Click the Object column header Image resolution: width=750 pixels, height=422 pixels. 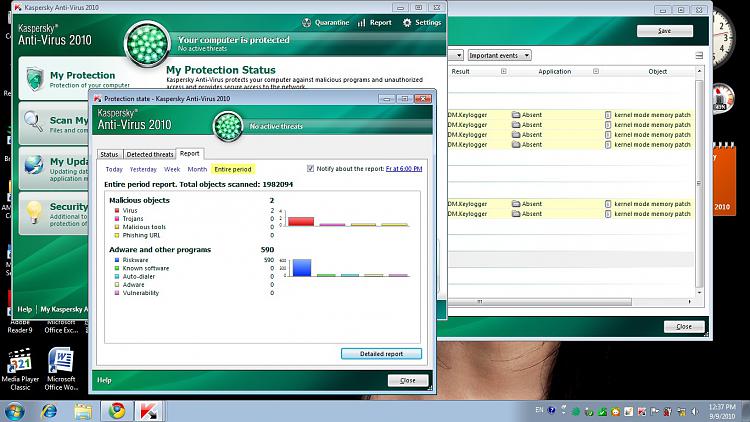pos(658,71)
